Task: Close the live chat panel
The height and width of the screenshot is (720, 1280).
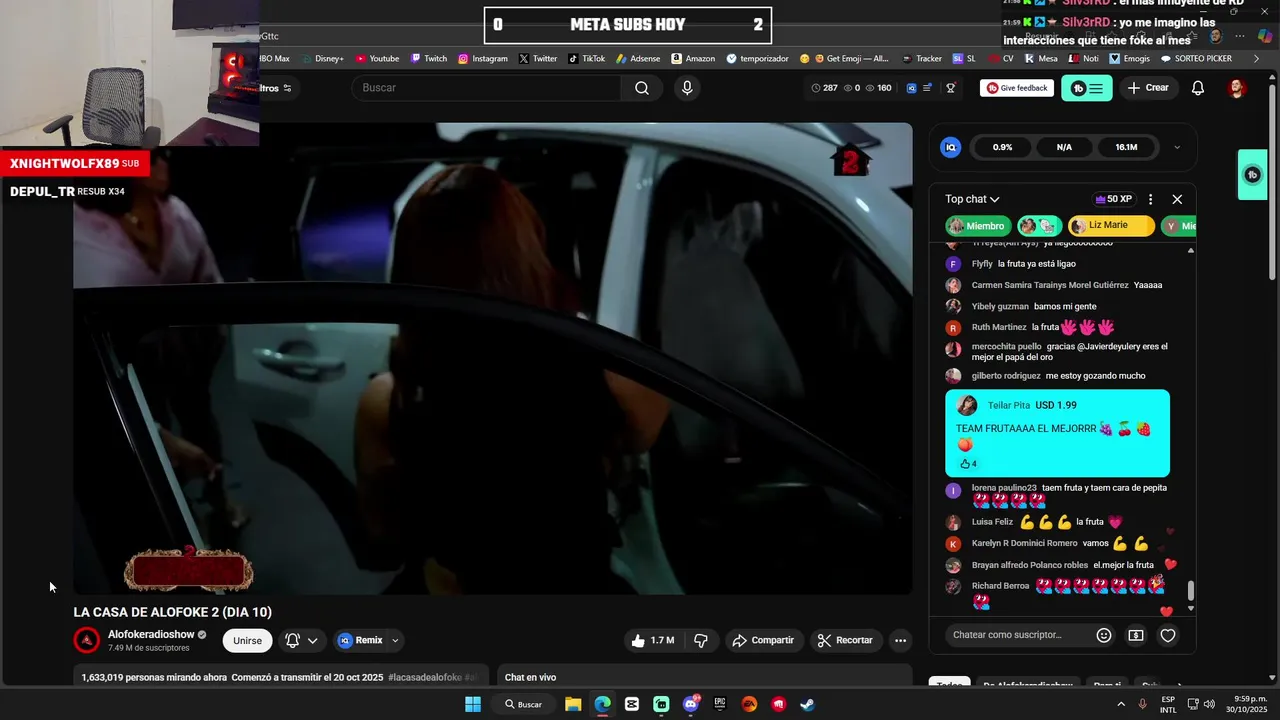Action: pos(1177,199)
